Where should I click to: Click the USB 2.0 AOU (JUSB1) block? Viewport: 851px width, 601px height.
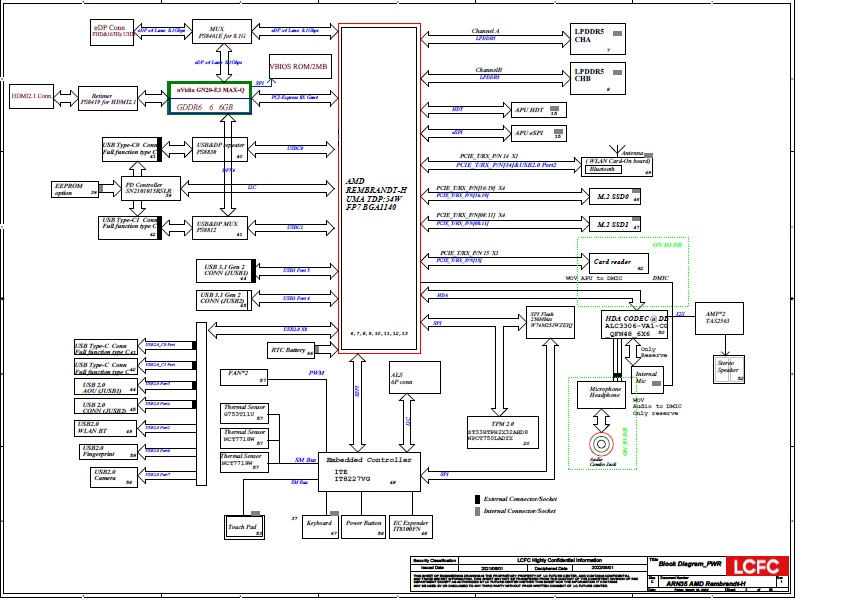tap(105, 387)
